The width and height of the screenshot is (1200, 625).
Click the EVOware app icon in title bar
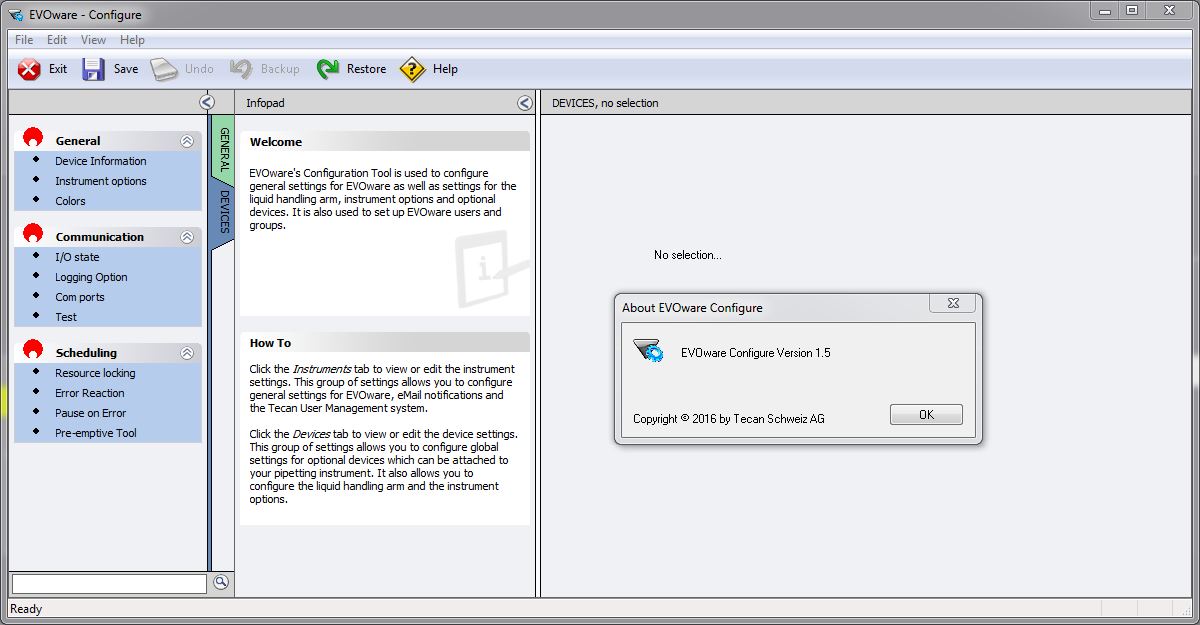point(15,14)
